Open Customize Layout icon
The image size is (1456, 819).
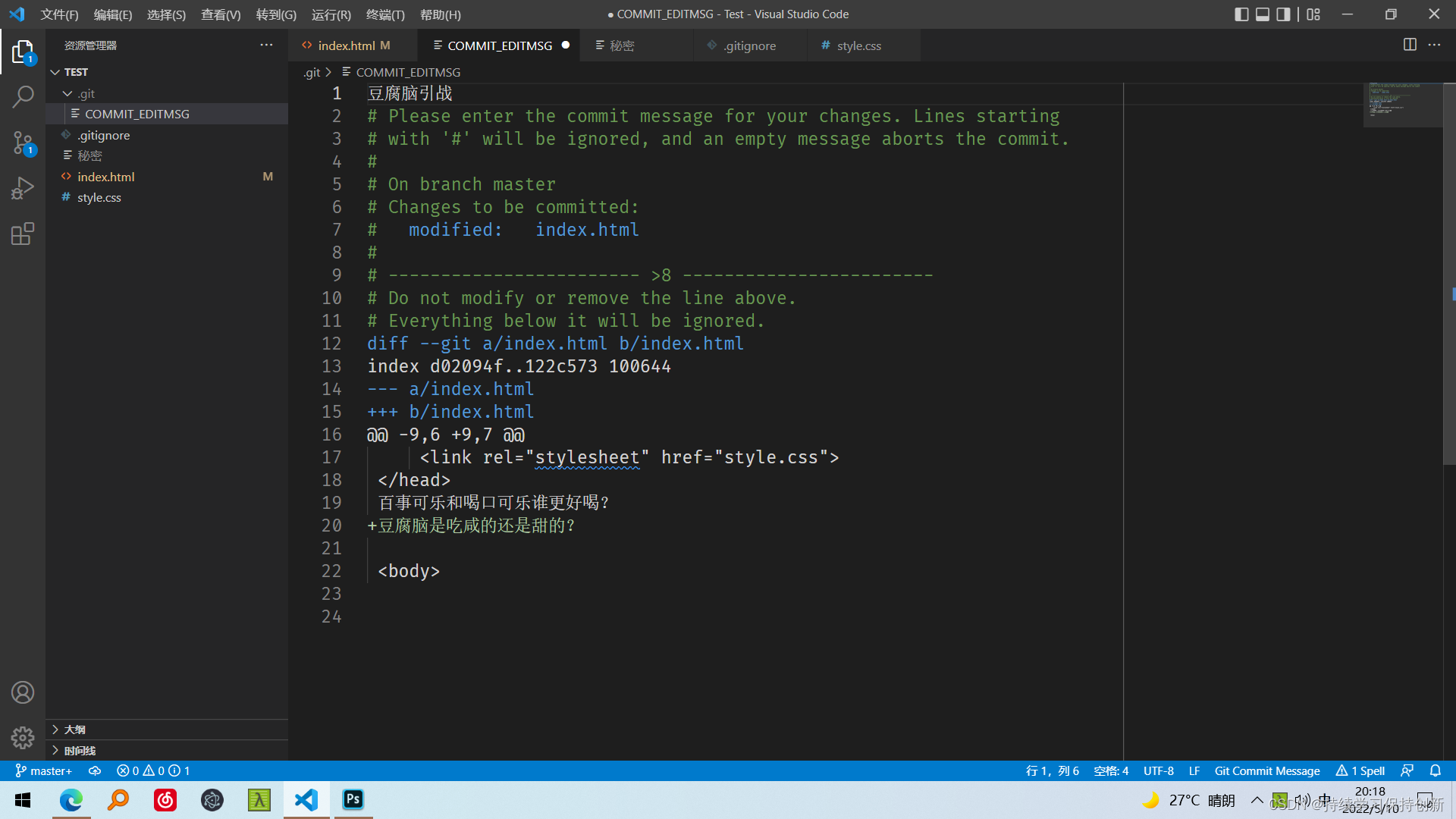(x=1313, y=14)
